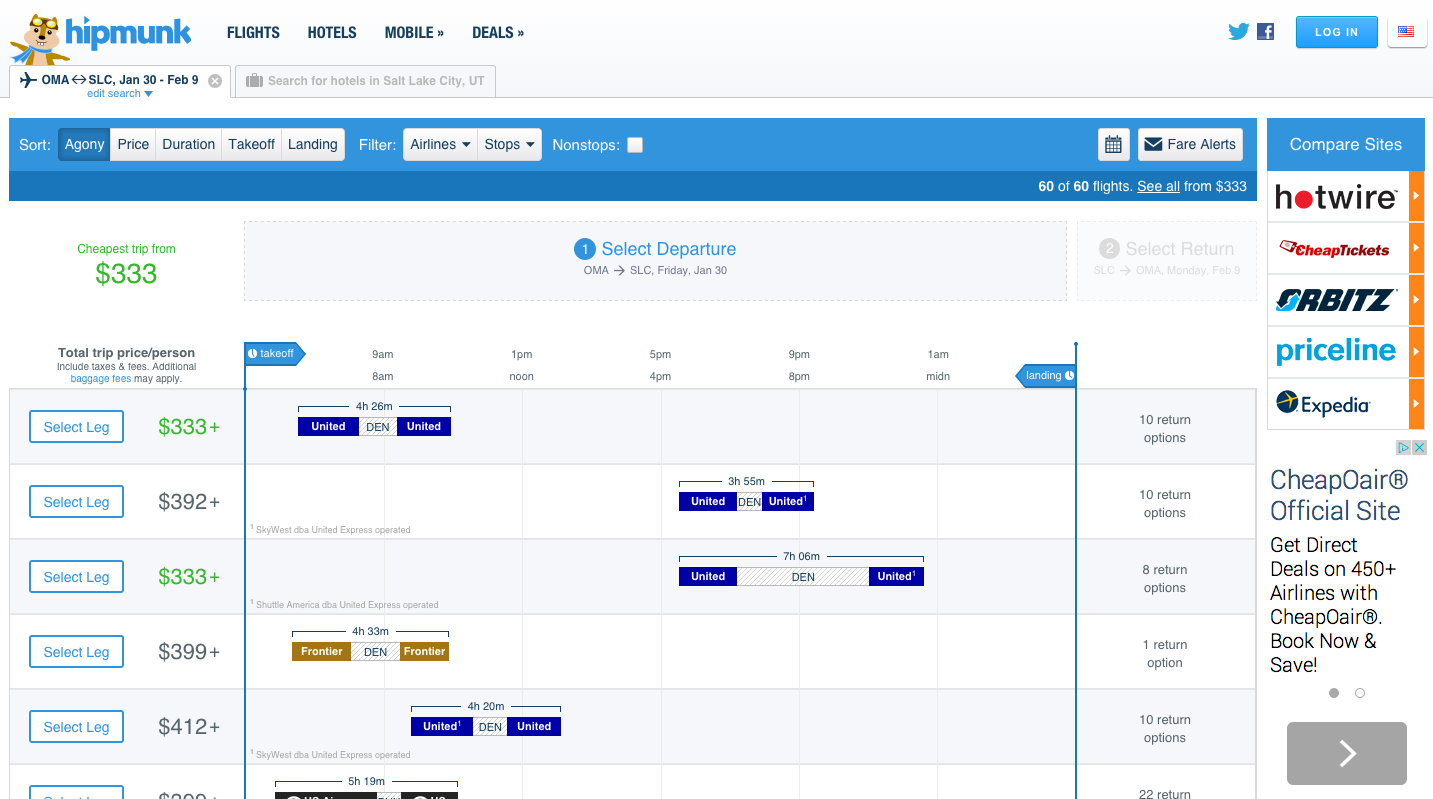The height and width of the screenshot is (799, 1433).
Task: Open the DEALS menu
Action: tap(498, 33)
